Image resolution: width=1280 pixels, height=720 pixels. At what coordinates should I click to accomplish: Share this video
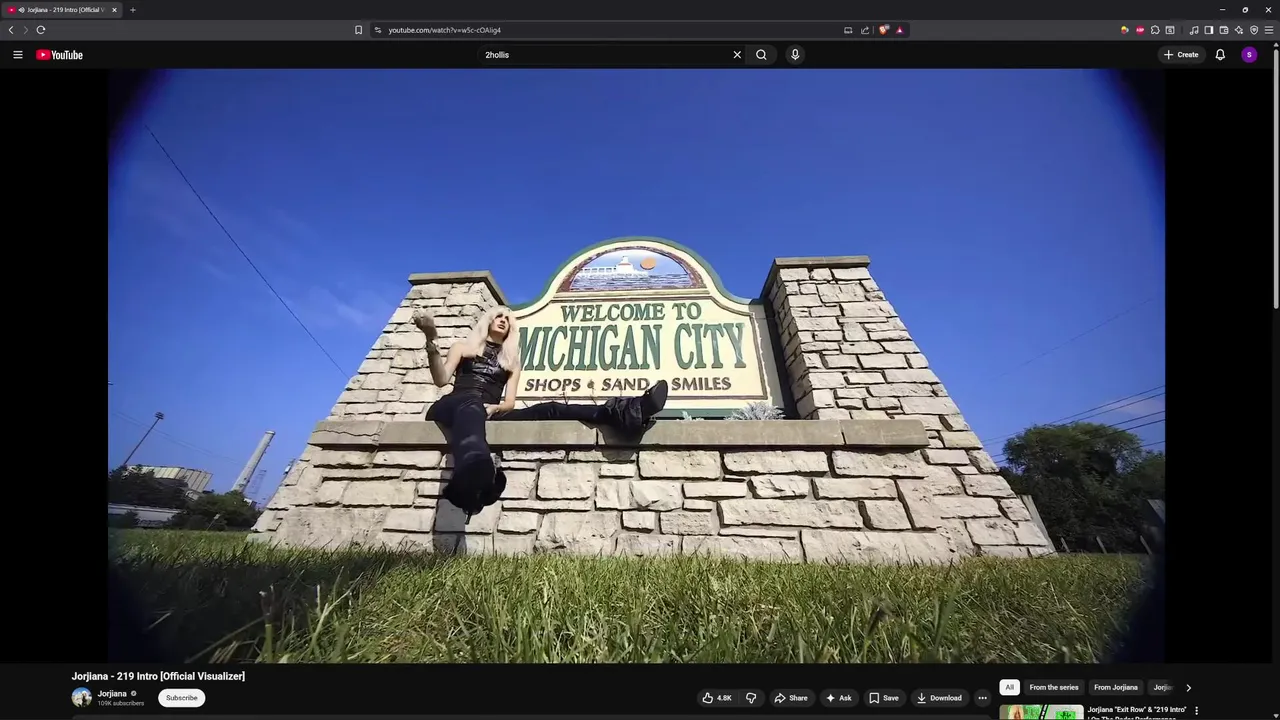coord(790,698)
